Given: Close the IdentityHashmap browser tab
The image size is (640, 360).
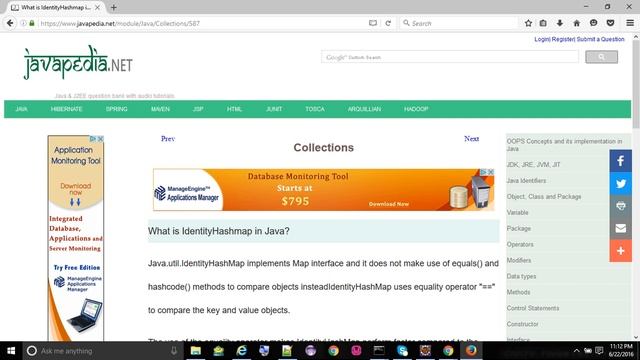Looking at the screenshot, I should coord(97,7).
